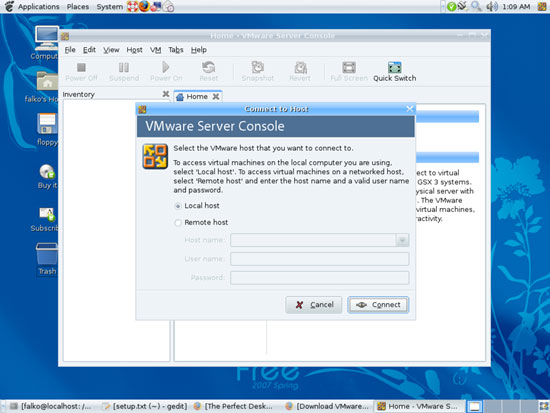The image size is (550, 413).
Task: Click the volume speaker icon in top panel
Action: coord(491,6)
